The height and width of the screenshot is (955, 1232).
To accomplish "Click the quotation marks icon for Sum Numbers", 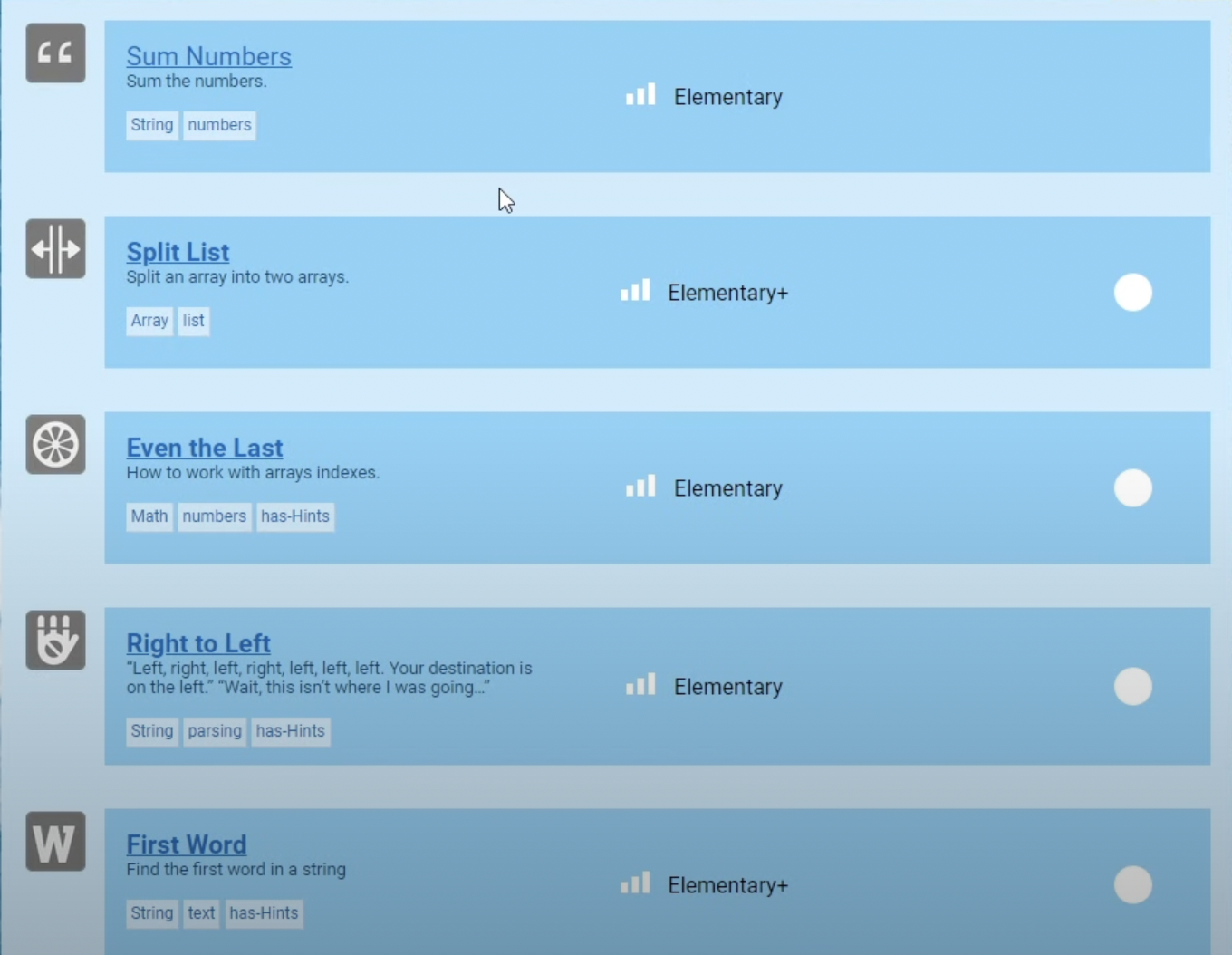I will point(55,53).
